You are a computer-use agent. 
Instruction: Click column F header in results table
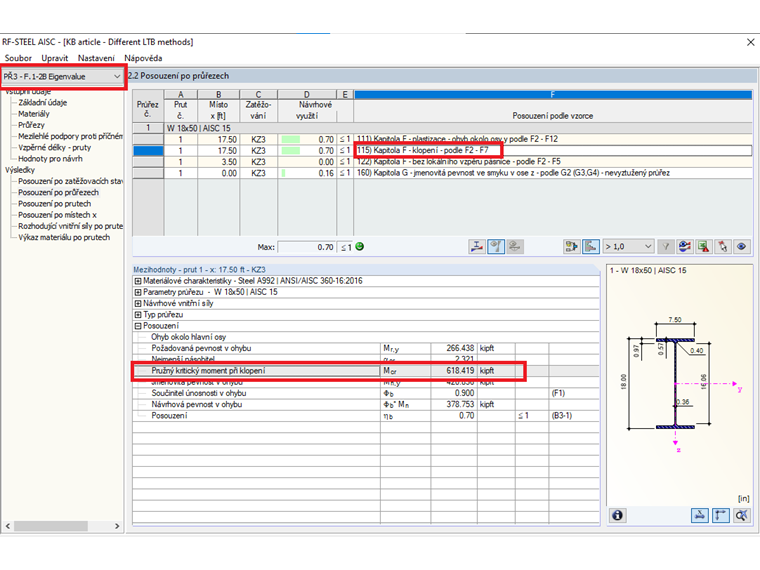click(553, 94)
